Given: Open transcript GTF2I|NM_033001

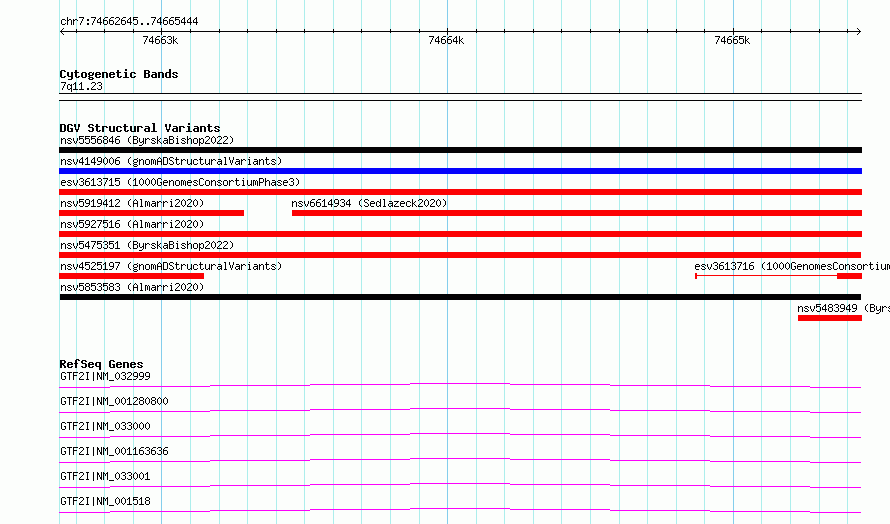Looking at the screenshot, I should [105, 476].
